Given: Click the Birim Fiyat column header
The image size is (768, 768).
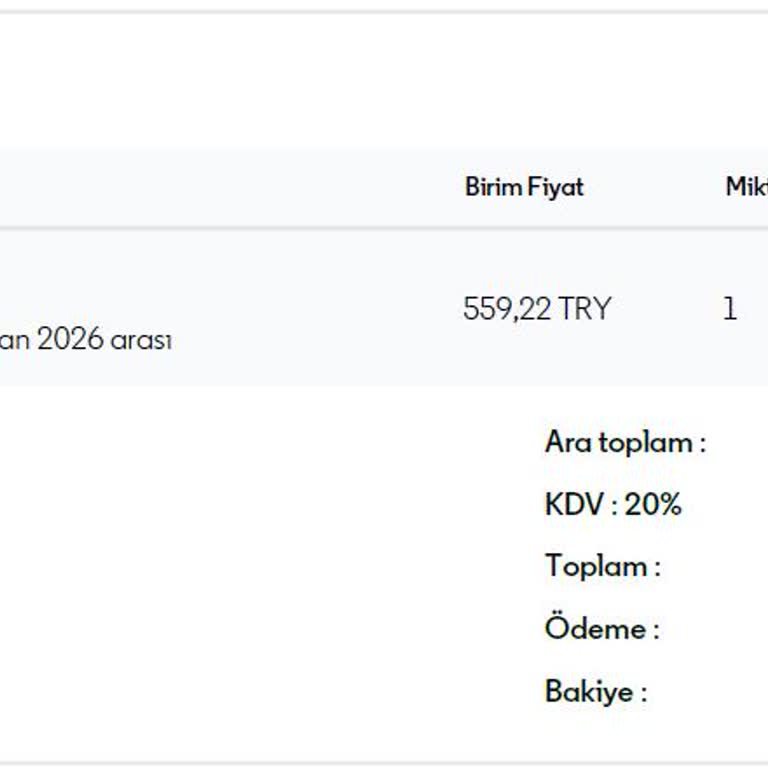Looking at the screenshot, I should point(524,187).
